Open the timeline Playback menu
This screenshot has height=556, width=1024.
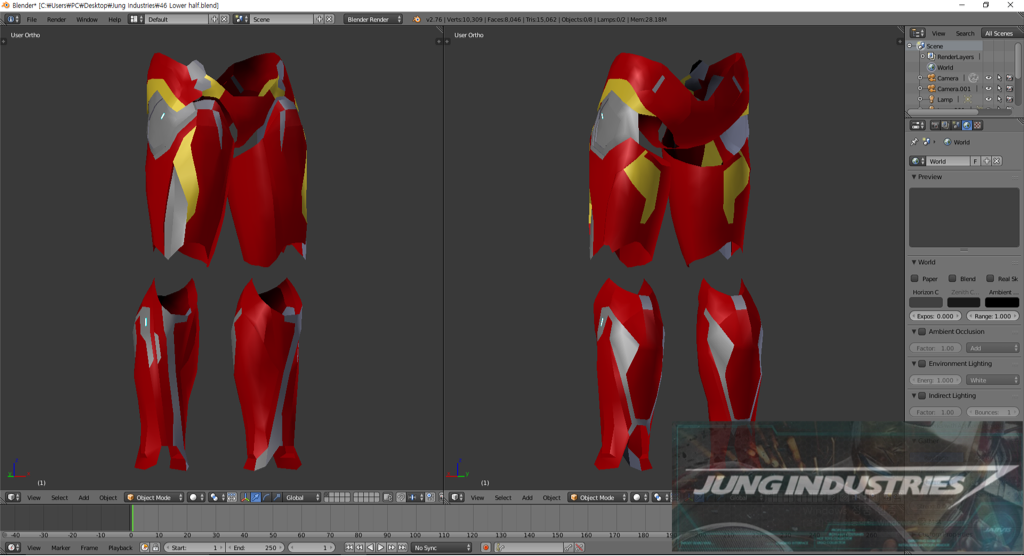[x=120, y=548]
